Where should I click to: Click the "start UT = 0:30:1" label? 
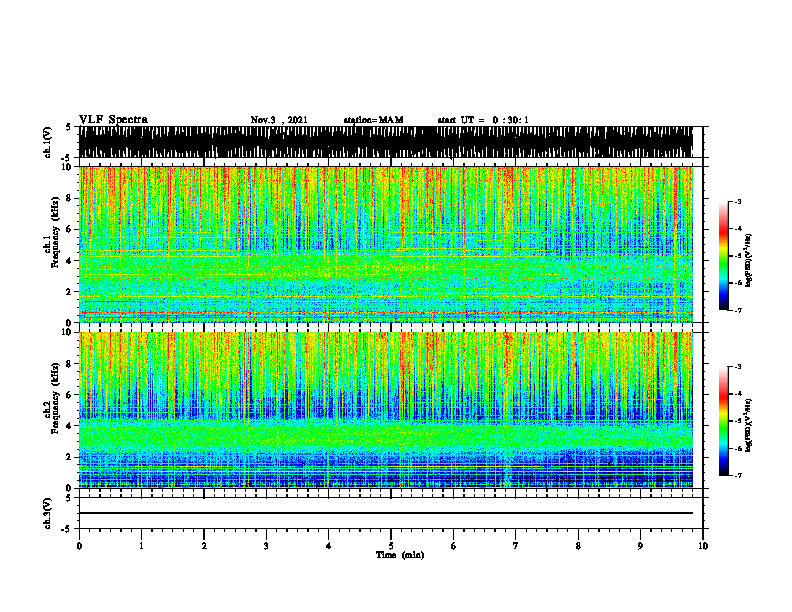pos(483,120)
